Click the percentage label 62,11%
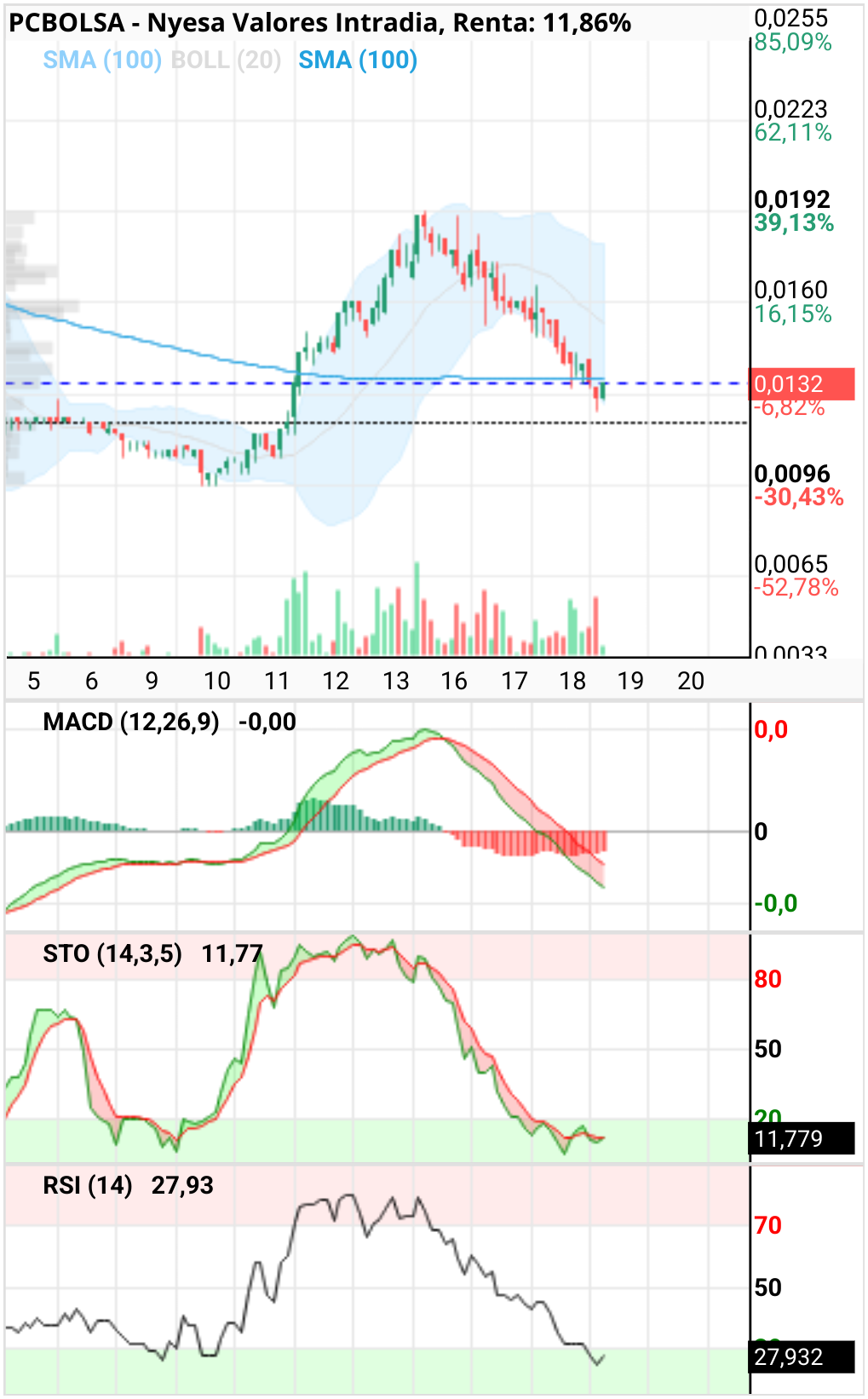868x1399 pixels. point(792,133)
